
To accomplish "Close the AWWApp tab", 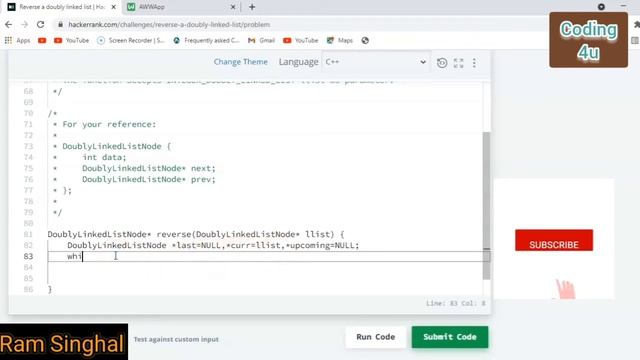I will tap(233, 7).
